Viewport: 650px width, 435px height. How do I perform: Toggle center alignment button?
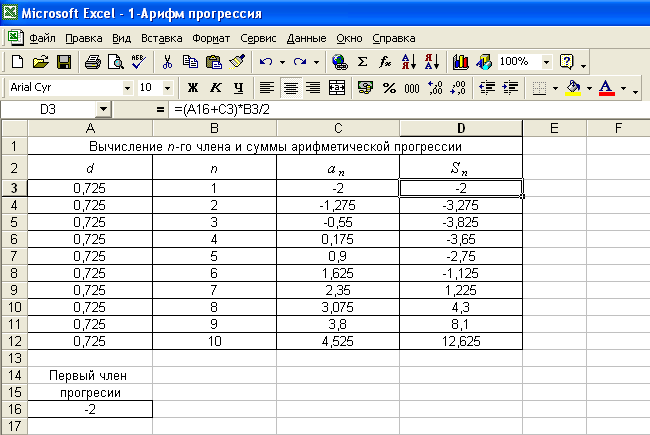pos(290,88)
